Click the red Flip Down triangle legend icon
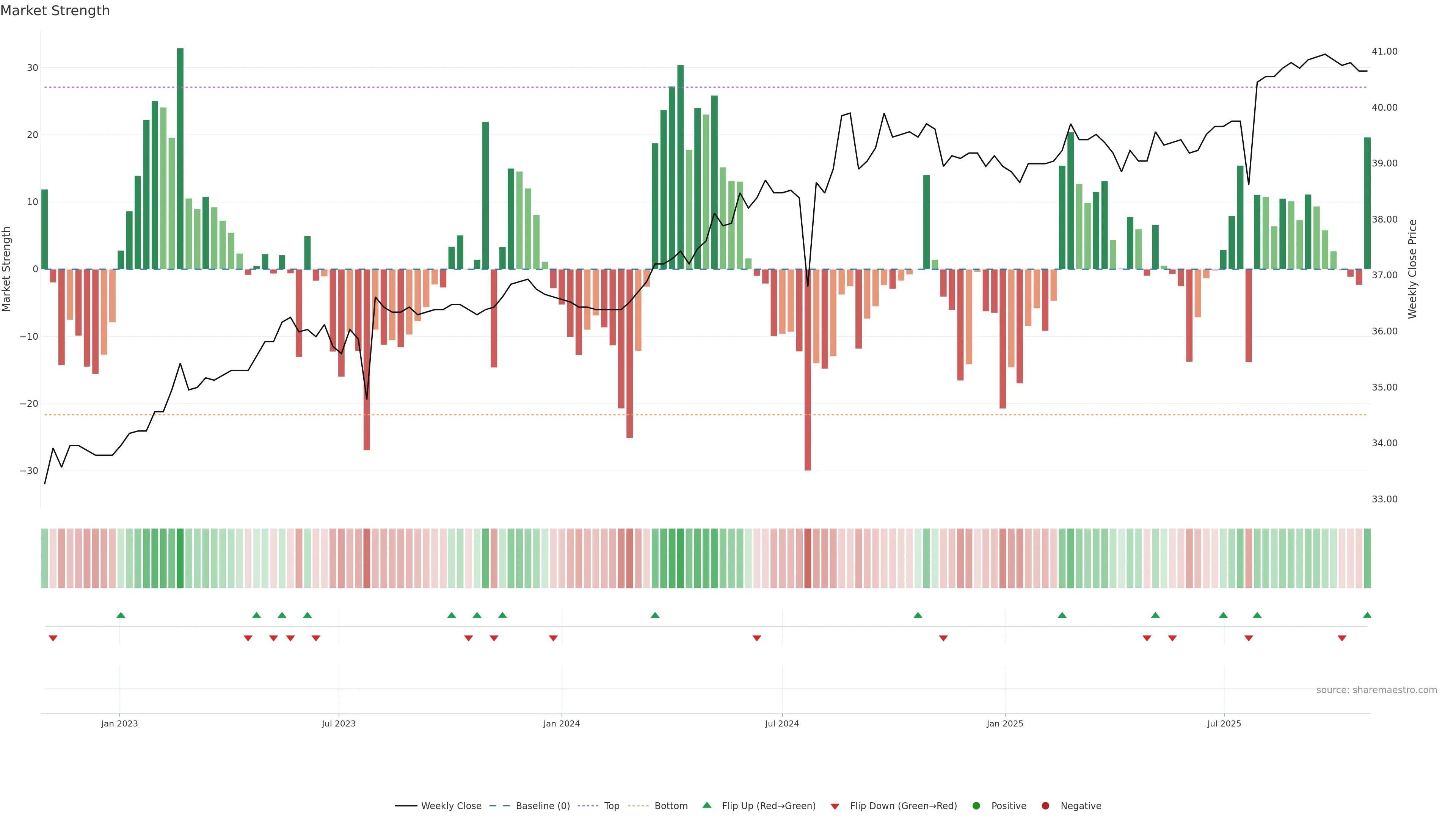1456x819 pixels. pos(835,806)
